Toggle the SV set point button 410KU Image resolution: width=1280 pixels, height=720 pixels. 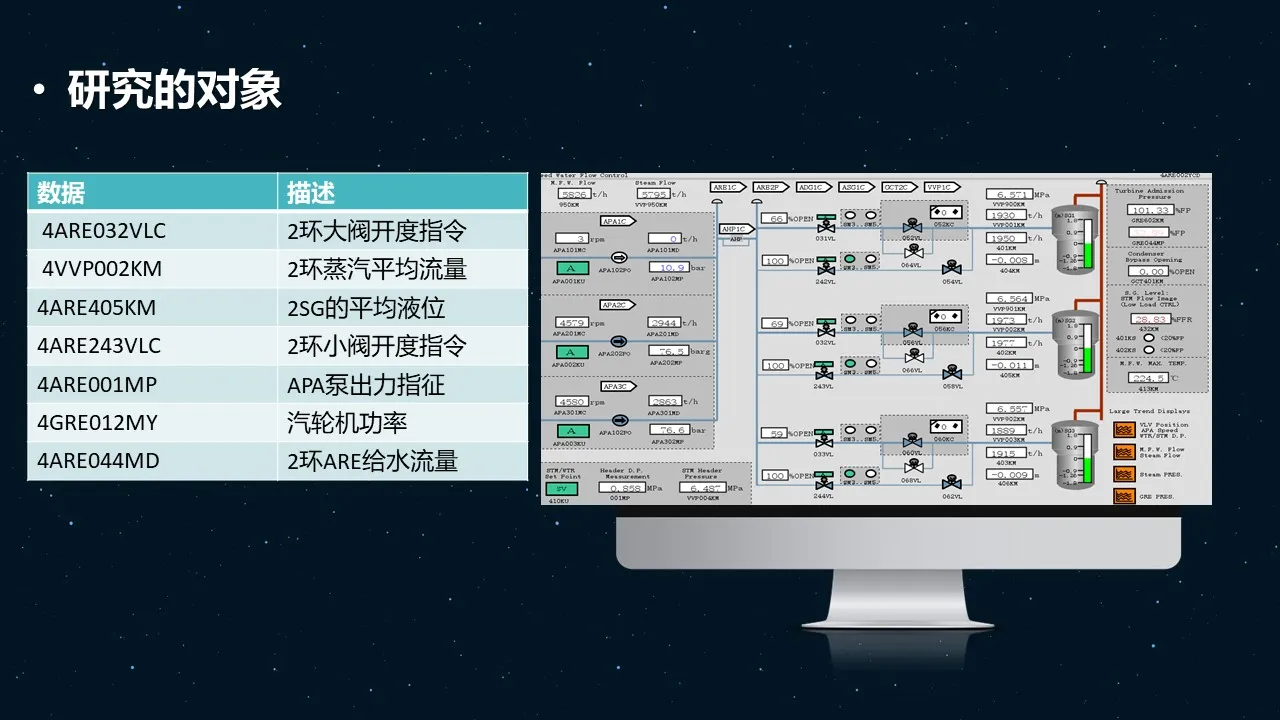560,489
